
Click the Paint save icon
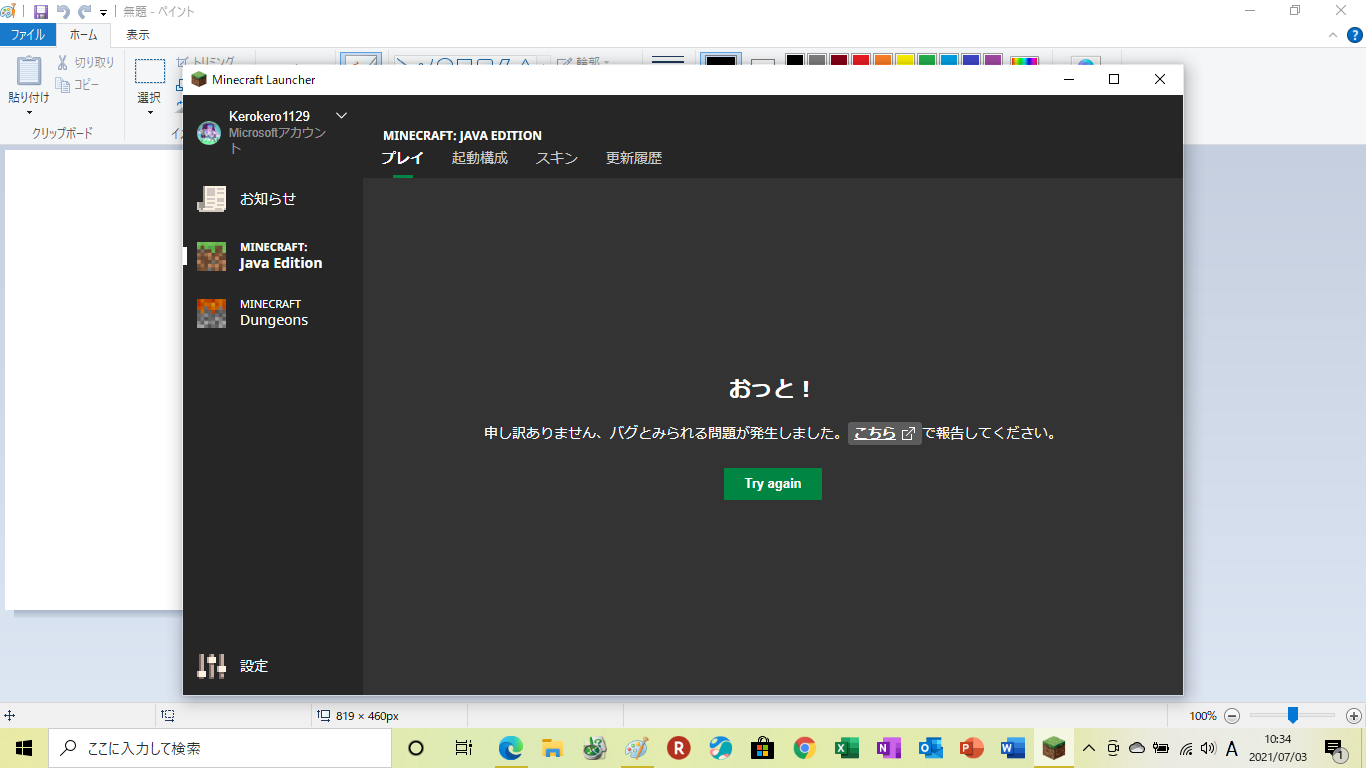pyautogui.click(x=41, y=12)
